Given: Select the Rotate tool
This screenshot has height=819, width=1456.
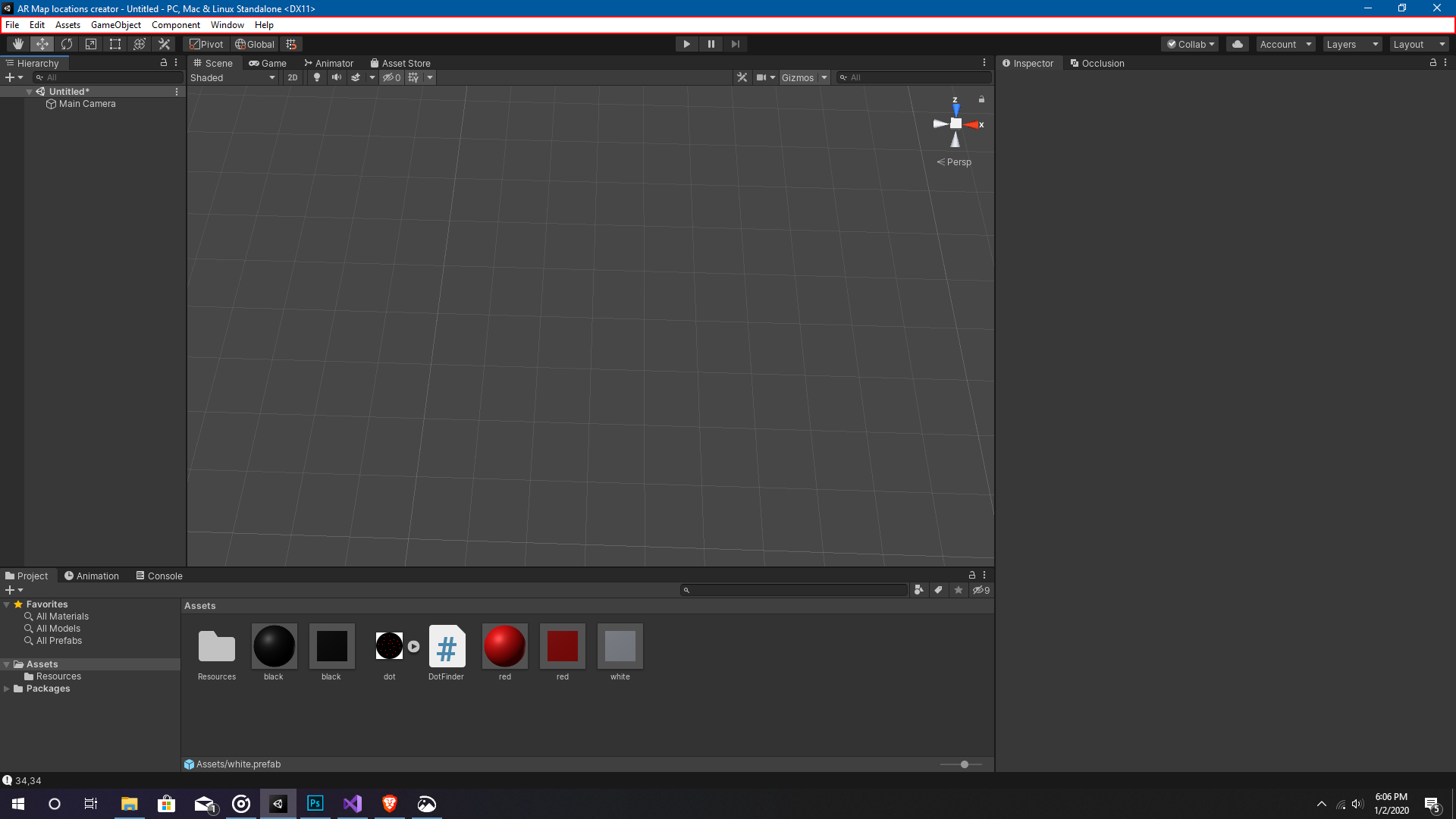Looking at the screenshot, I should coord(67,44).
